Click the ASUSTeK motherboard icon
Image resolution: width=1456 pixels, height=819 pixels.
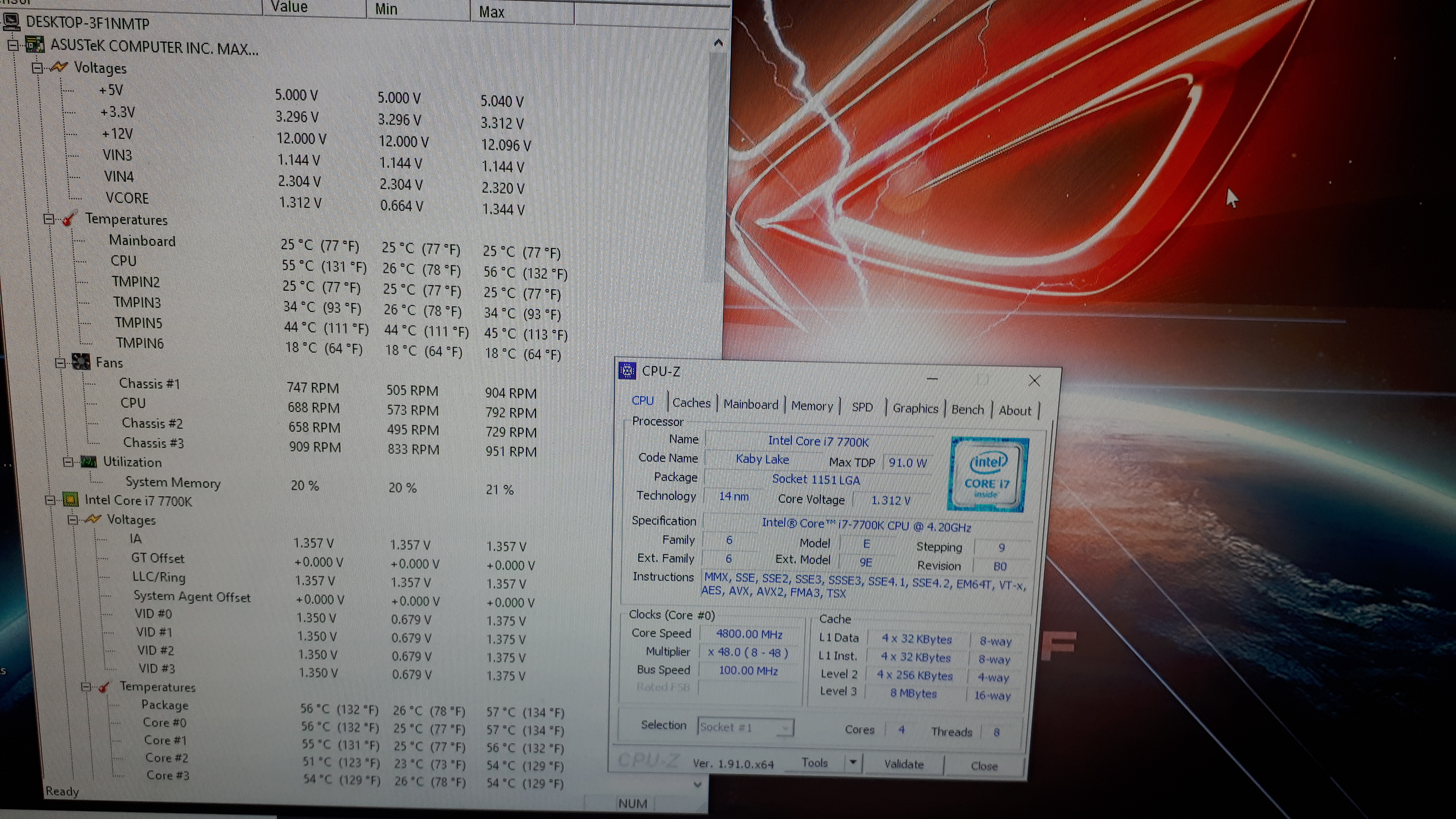click(x=35, y=45)
